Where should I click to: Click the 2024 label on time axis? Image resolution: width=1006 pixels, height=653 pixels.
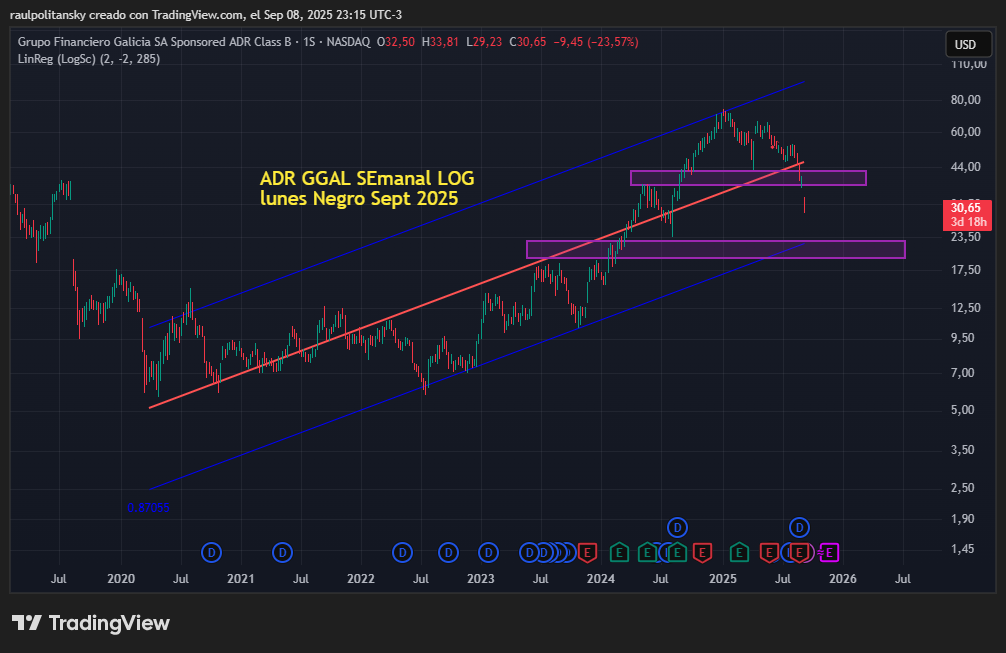click(x=601, y=579)
